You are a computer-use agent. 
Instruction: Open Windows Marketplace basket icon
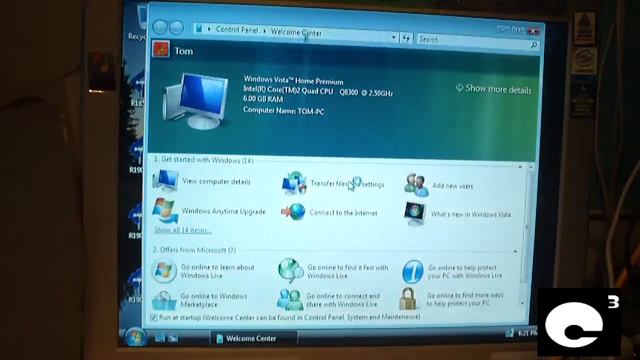click(x=164, y=300)
